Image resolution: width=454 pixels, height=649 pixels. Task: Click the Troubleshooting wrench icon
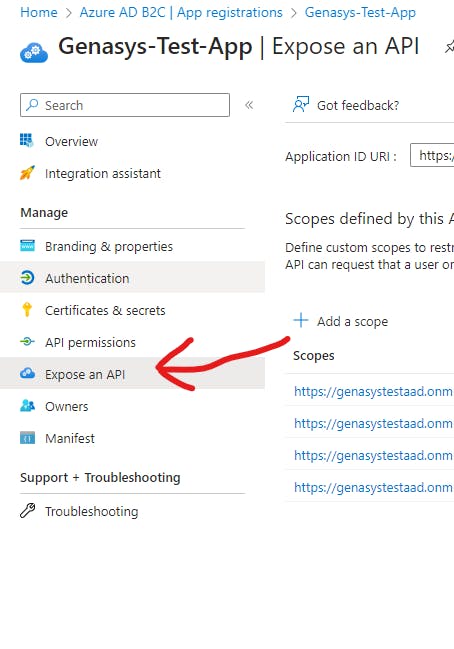point(27,511)
